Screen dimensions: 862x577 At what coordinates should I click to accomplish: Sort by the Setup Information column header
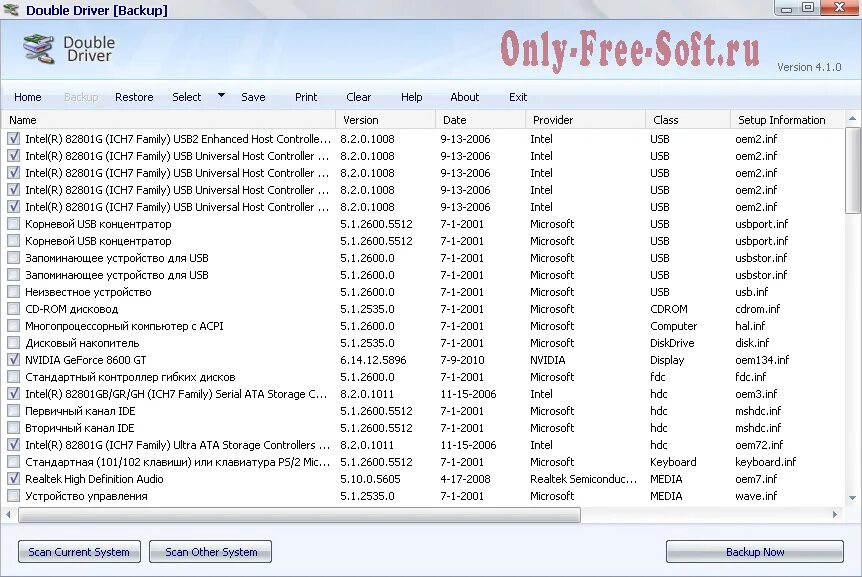[x=787, y=120]
